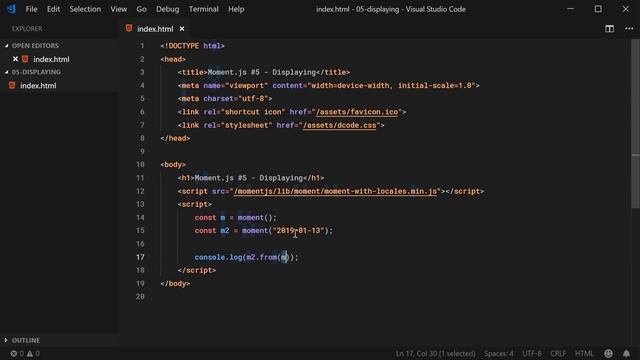The width and height of the screenshot is (640, 360).
Task: Open the View menu
Action: [118, 9]
